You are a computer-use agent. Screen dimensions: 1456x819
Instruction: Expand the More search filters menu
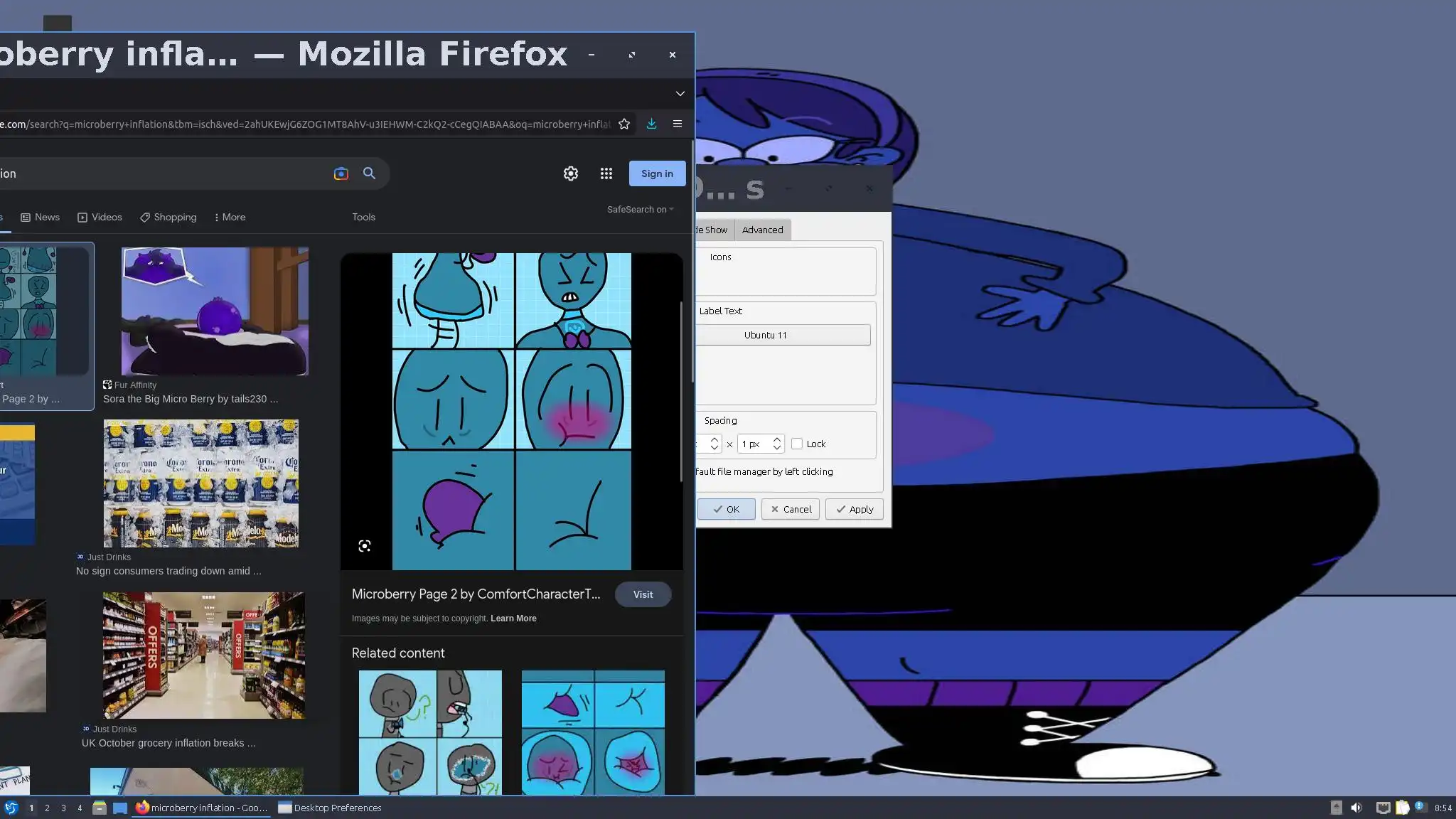230,217
